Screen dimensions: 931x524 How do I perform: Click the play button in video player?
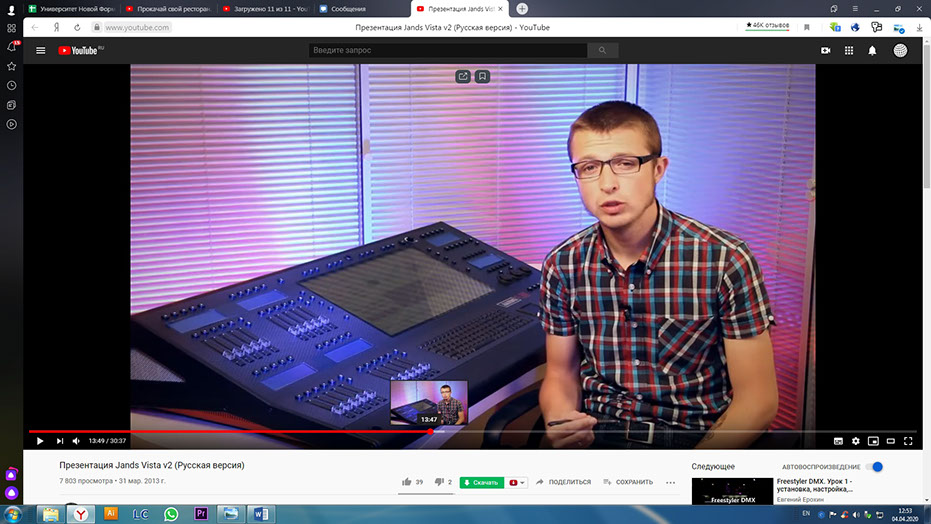pyautogui.click(x=40, y=440)
